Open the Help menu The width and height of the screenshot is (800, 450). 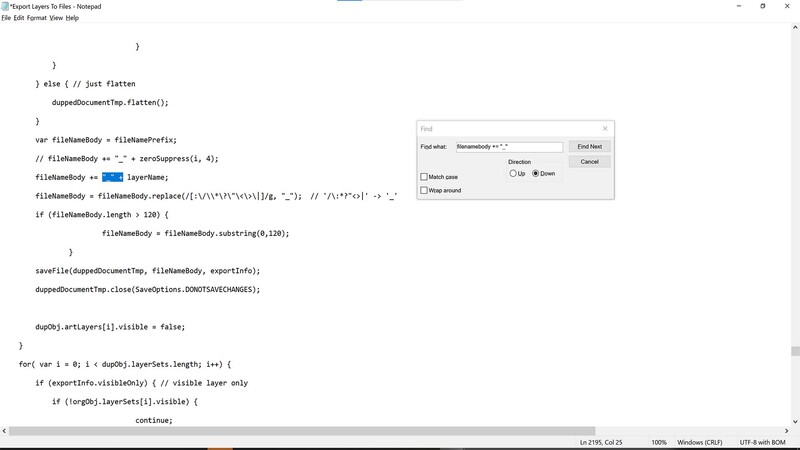(x=72, y=18)
